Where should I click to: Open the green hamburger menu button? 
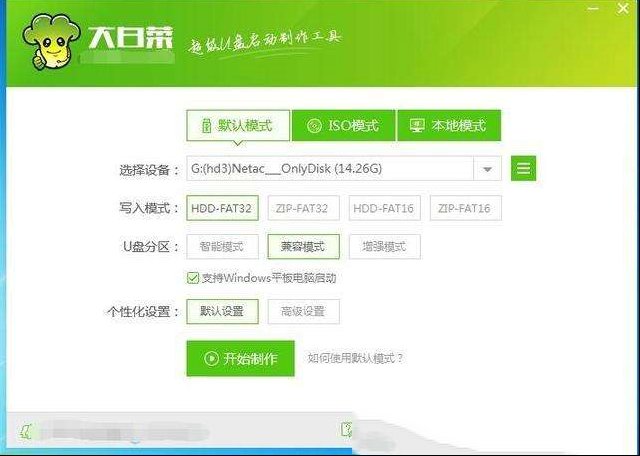click(x=523, y=168)
